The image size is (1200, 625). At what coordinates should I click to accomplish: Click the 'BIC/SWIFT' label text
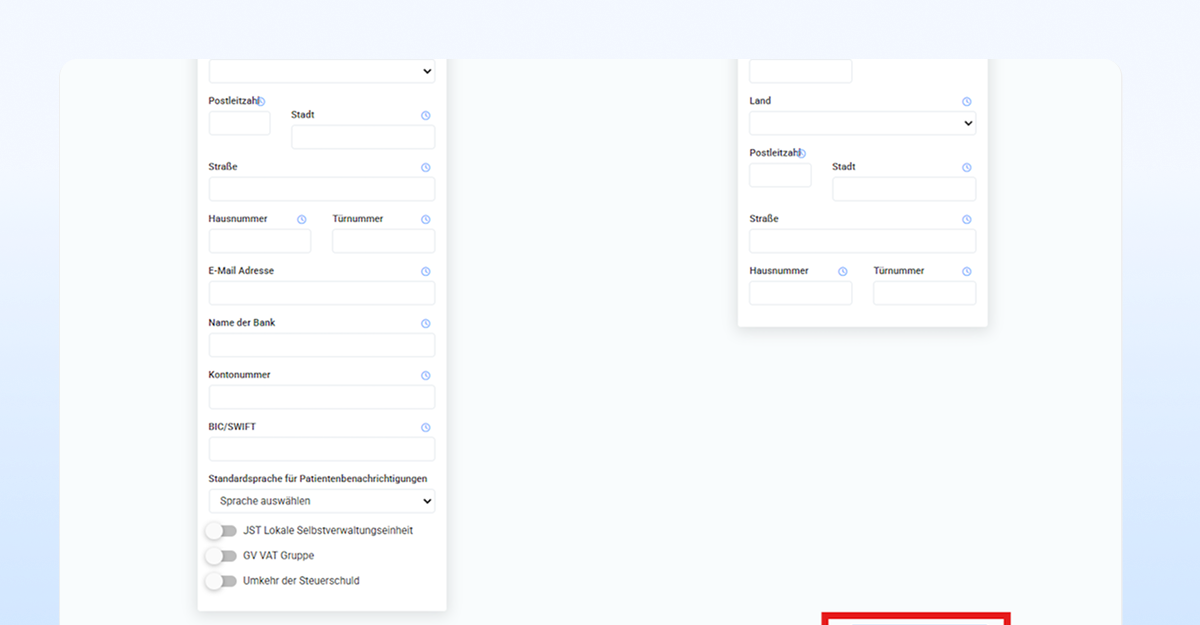click(232, 427)
